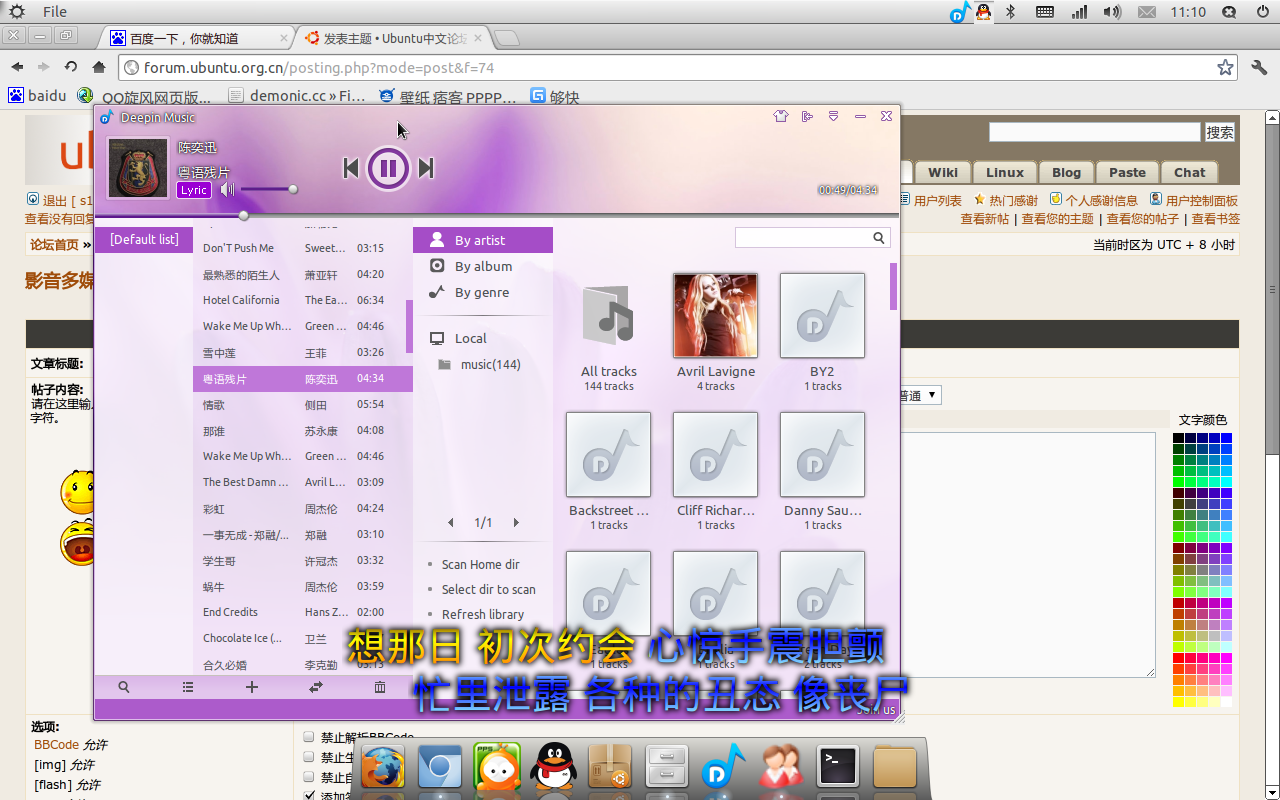This screenshot has width=1280, height=800.
Task: Open Deepin Music title bar menu arrow
Action: pos(834,116)
